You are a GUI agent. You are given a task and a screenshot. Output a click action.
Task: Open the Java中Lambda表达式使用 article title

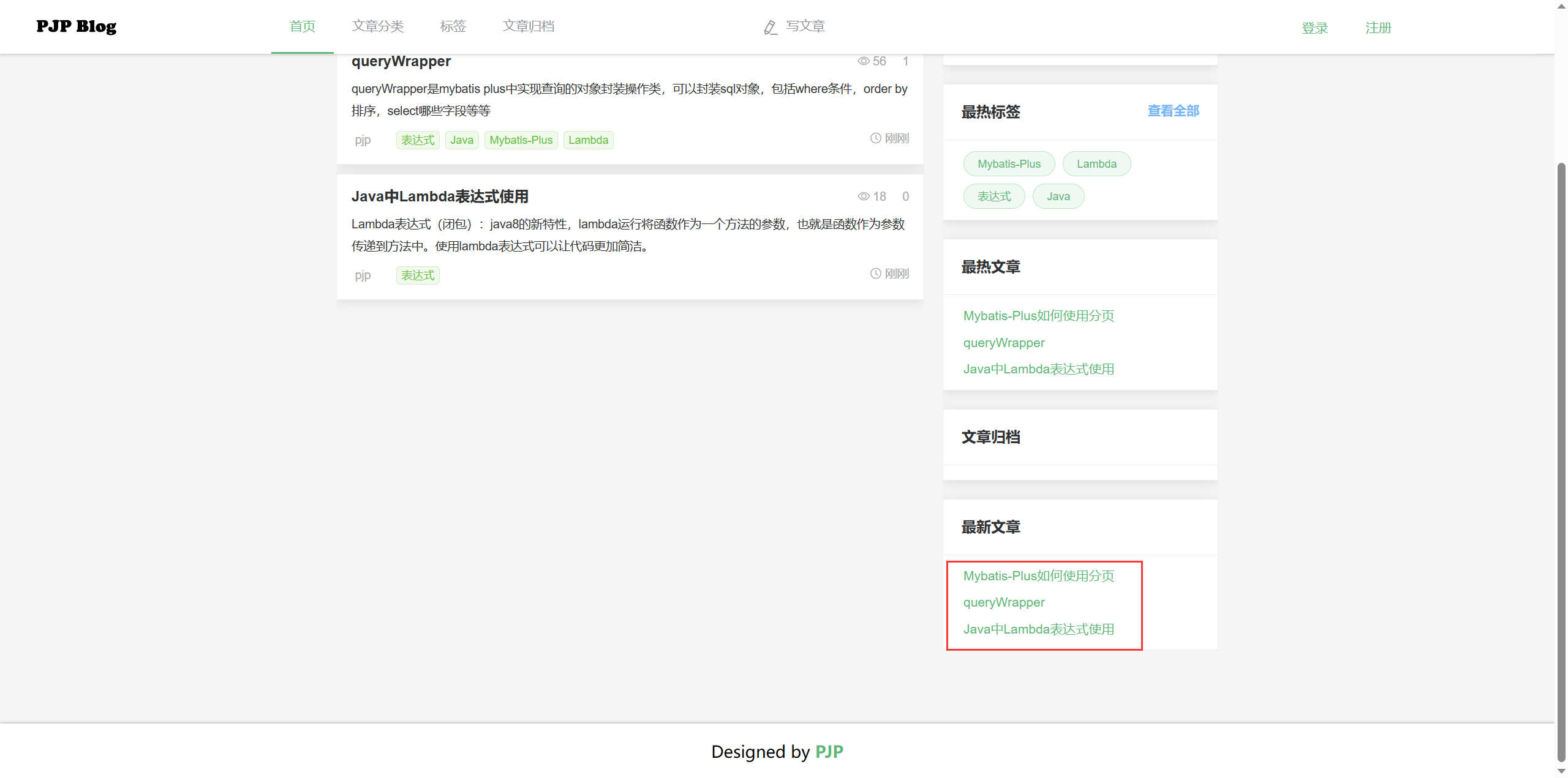[x=440, y=196]
